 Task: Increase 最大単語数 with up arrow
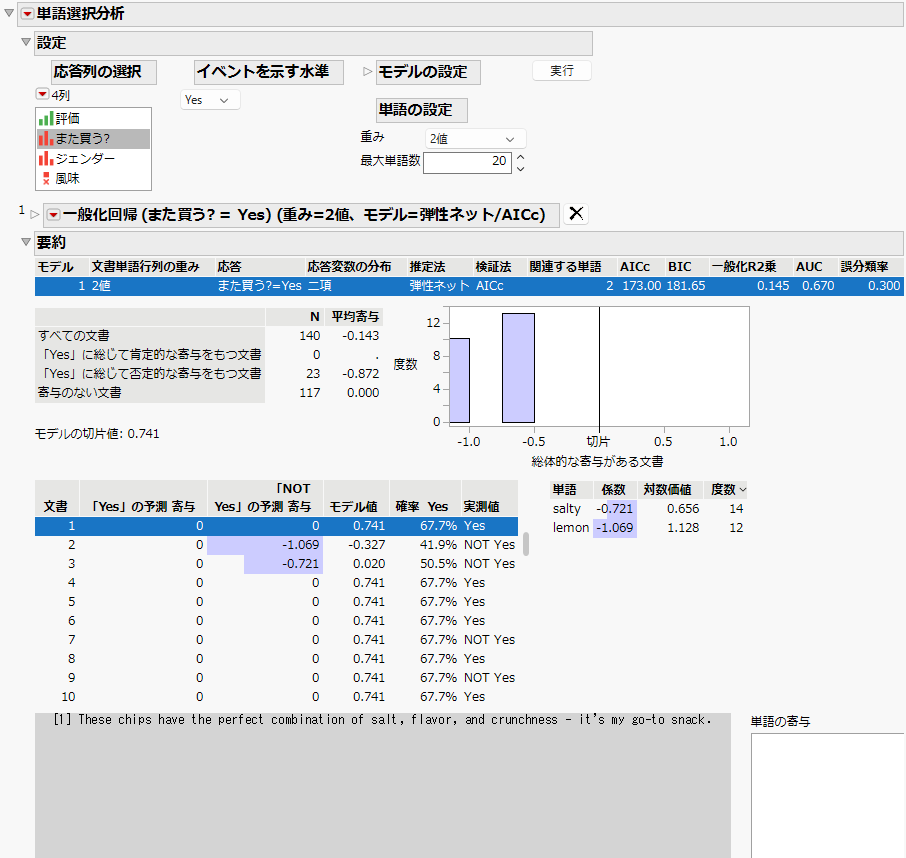[521, 157]
